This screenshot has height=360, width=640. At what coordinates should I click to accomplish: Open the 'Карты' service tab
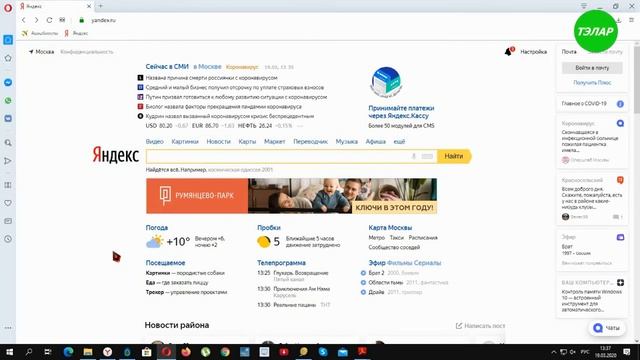coord(247,142)
